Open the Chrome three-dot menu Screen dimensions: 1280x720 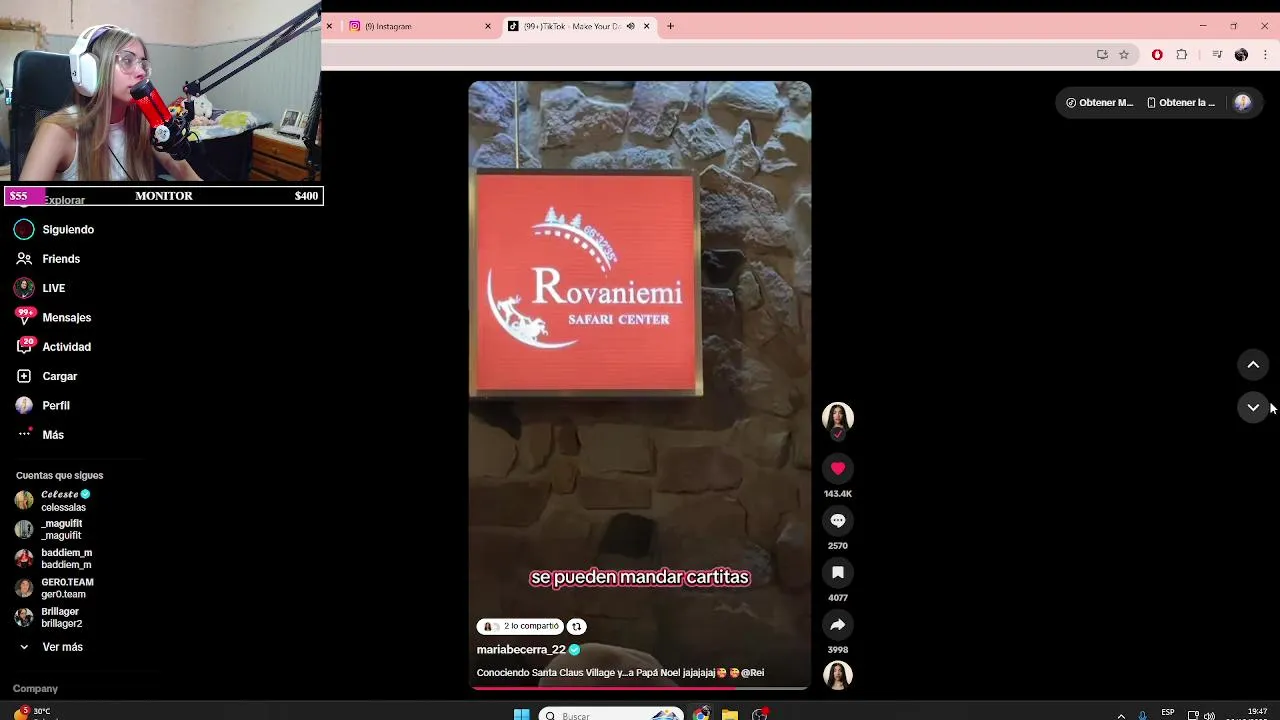1265,55
